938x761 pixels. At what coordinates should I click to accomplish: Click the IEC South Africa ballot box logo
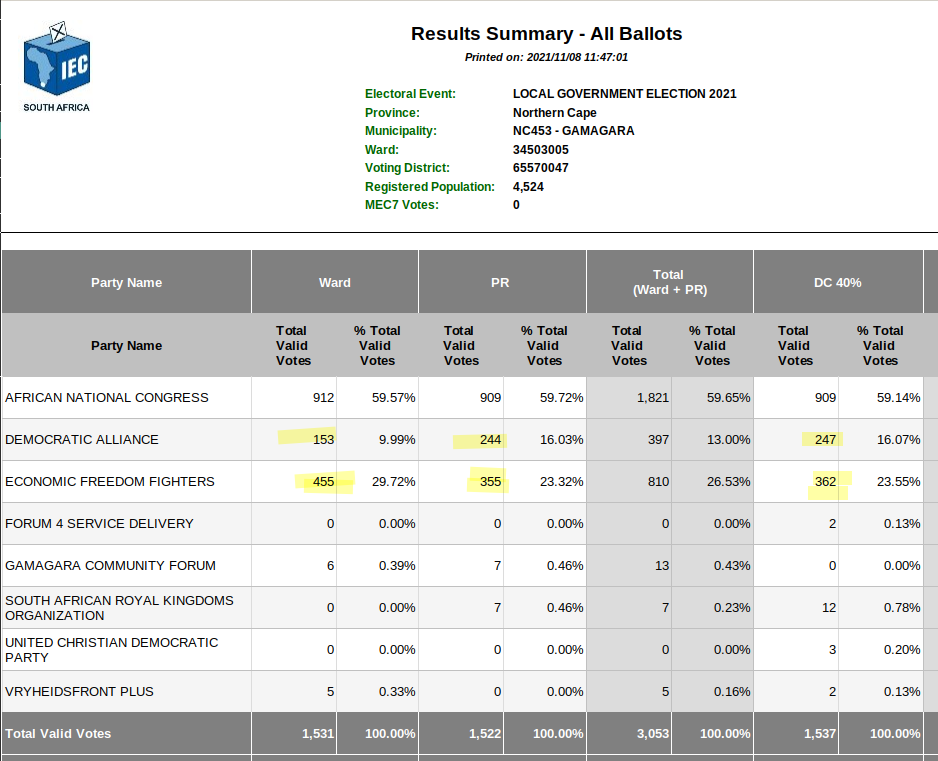(x=57, y=66)
